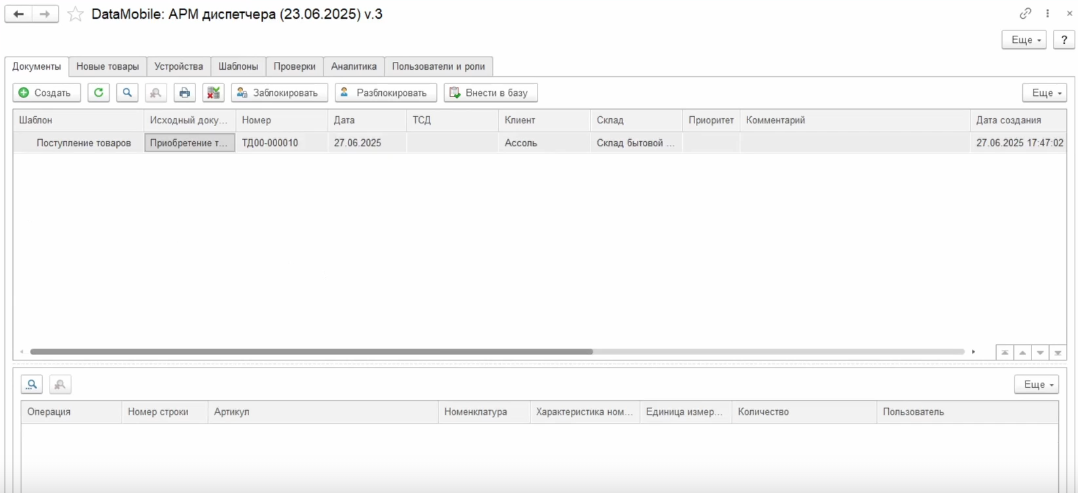Image resolution: width=1078 pixels, height=493 pixels.
Task: Navigate back with the left arrow button
Action: pos(19,14)
